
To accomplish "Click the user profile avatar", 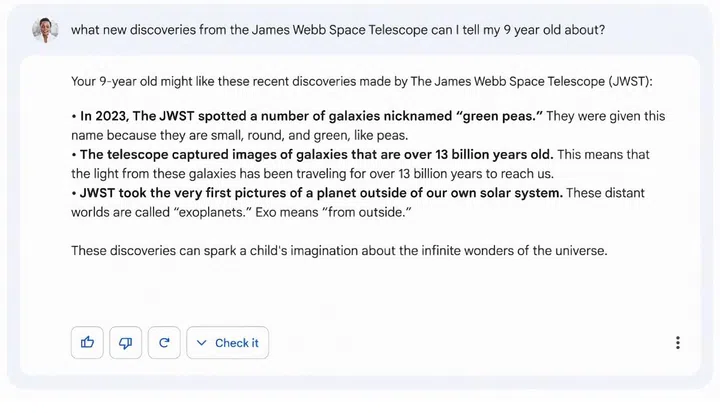I will (45, 30).
